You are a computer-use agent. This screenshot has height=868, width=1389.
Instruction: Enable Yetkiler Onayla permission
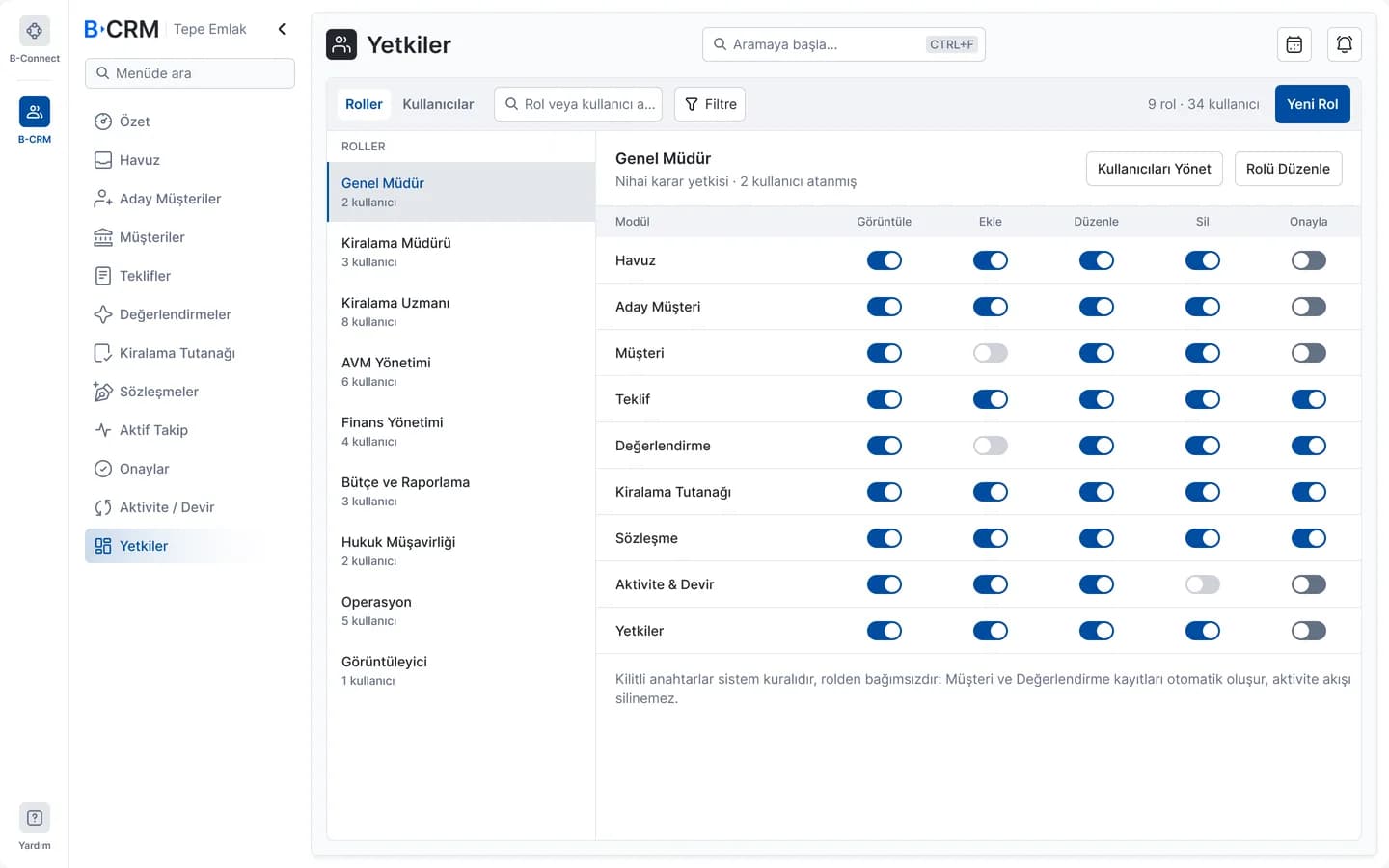coord(1309,631)
